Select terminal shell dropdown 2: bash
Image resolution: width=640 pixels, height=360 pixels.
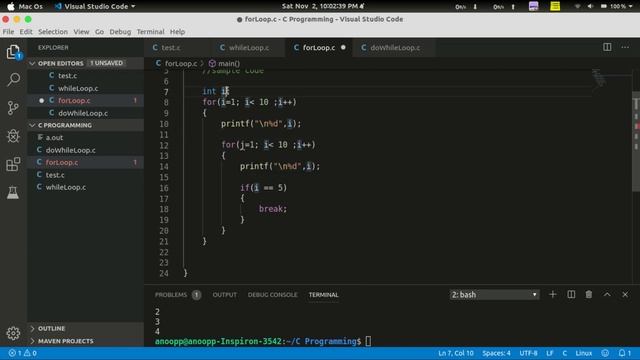coord(494,294)
